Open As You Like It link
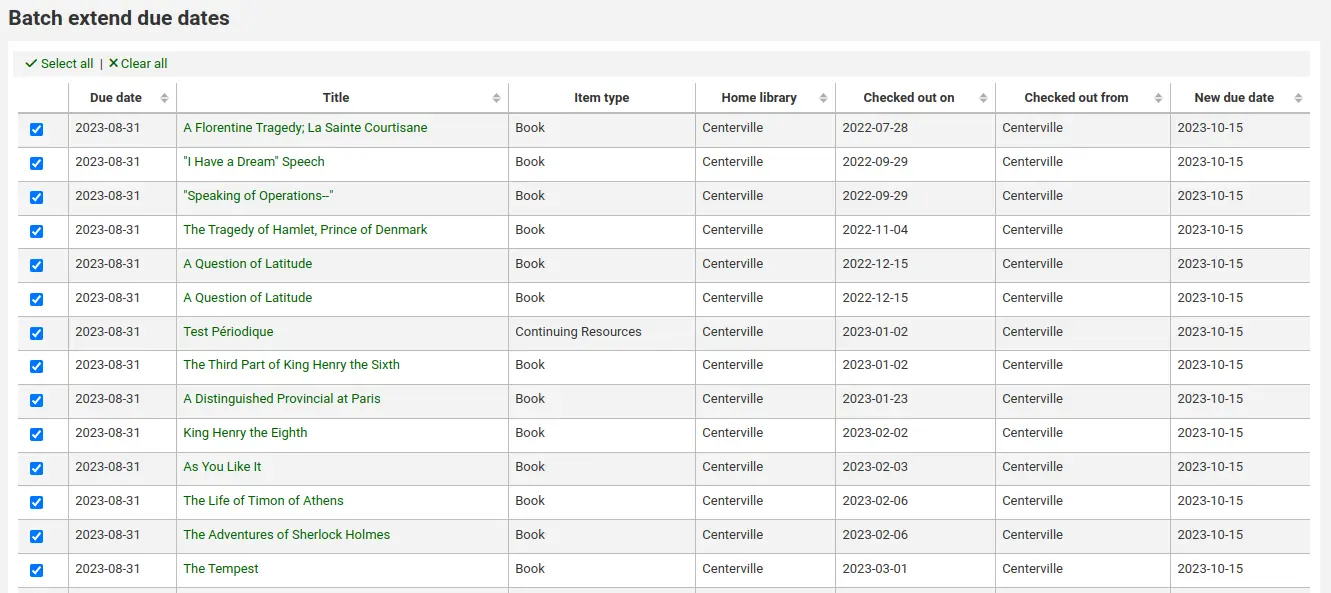The width and height of the screenshot is (1331, 593). coord(222,467)
